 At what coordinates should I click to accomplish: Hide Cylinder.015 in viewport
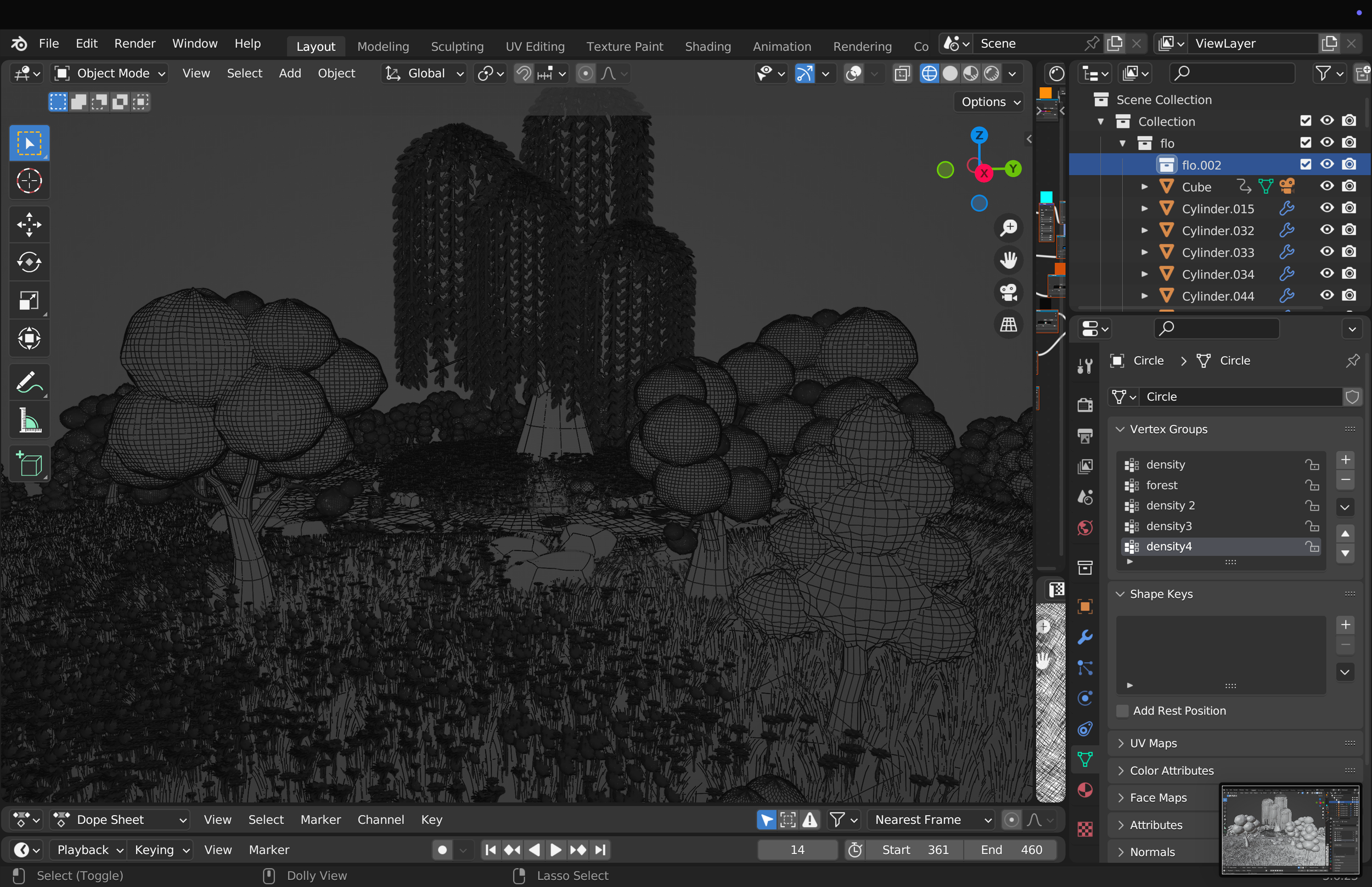tap(1326, 208)
